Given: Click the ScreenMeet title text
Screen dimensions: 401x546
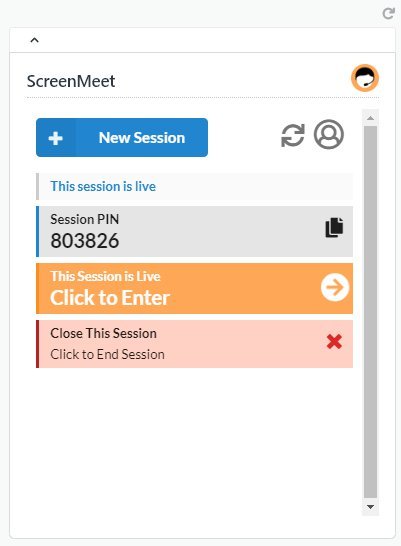Looking at the screenshot, I should point(71,81).
